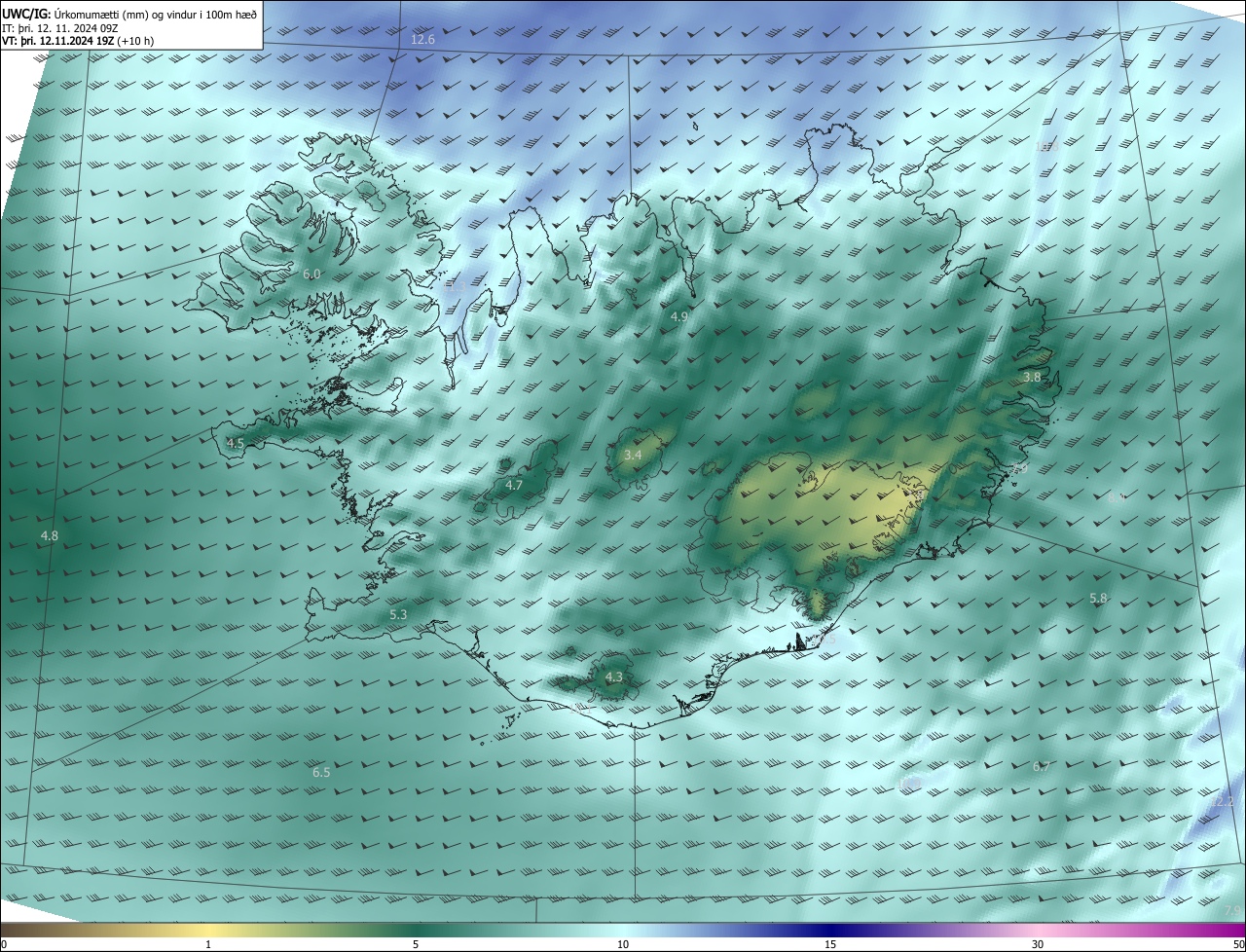Click the 4.3 value label in south Iceland
Viewport: 1246px width, 952px height.
614,677
